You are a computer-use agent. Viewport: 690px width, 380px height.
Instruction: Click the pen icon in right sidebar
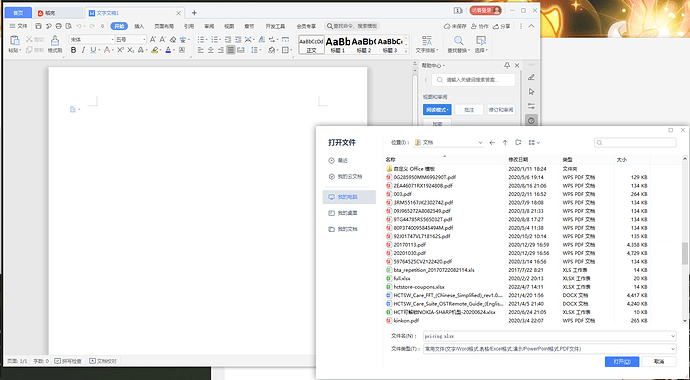pos(531,77)
